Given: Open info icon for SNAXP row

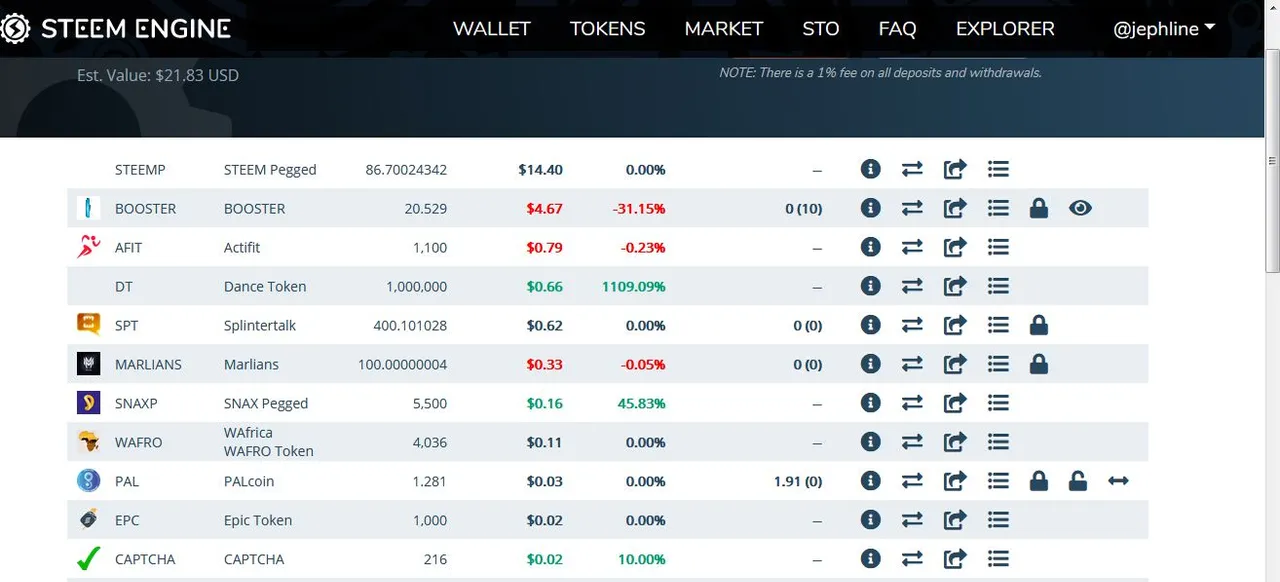Looking at the screenshot, I should click(870, 403).
